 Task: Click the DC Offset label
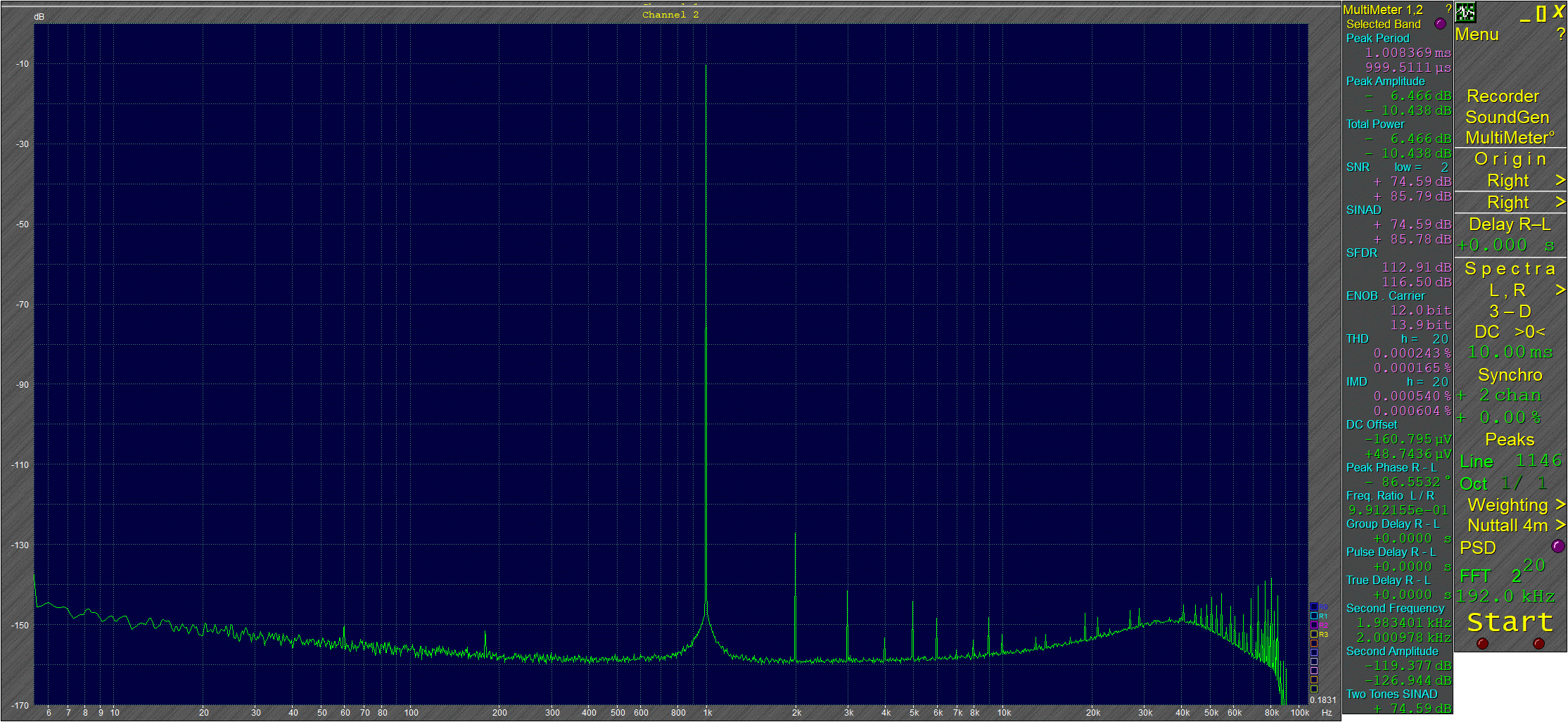pos(1371,425)
